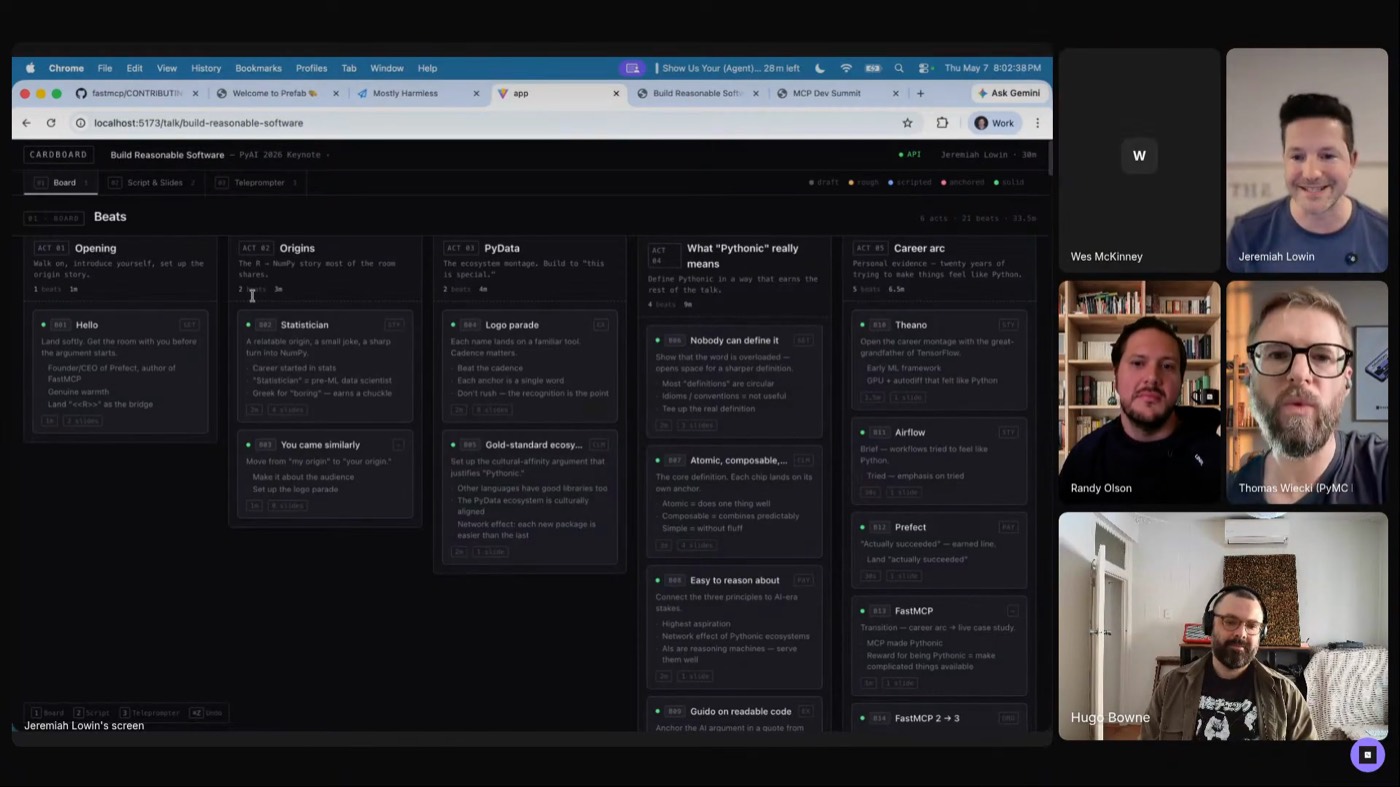The image size is (1400, 787).
Task: Click the Act 01 Opening column header
Action: 120,267
